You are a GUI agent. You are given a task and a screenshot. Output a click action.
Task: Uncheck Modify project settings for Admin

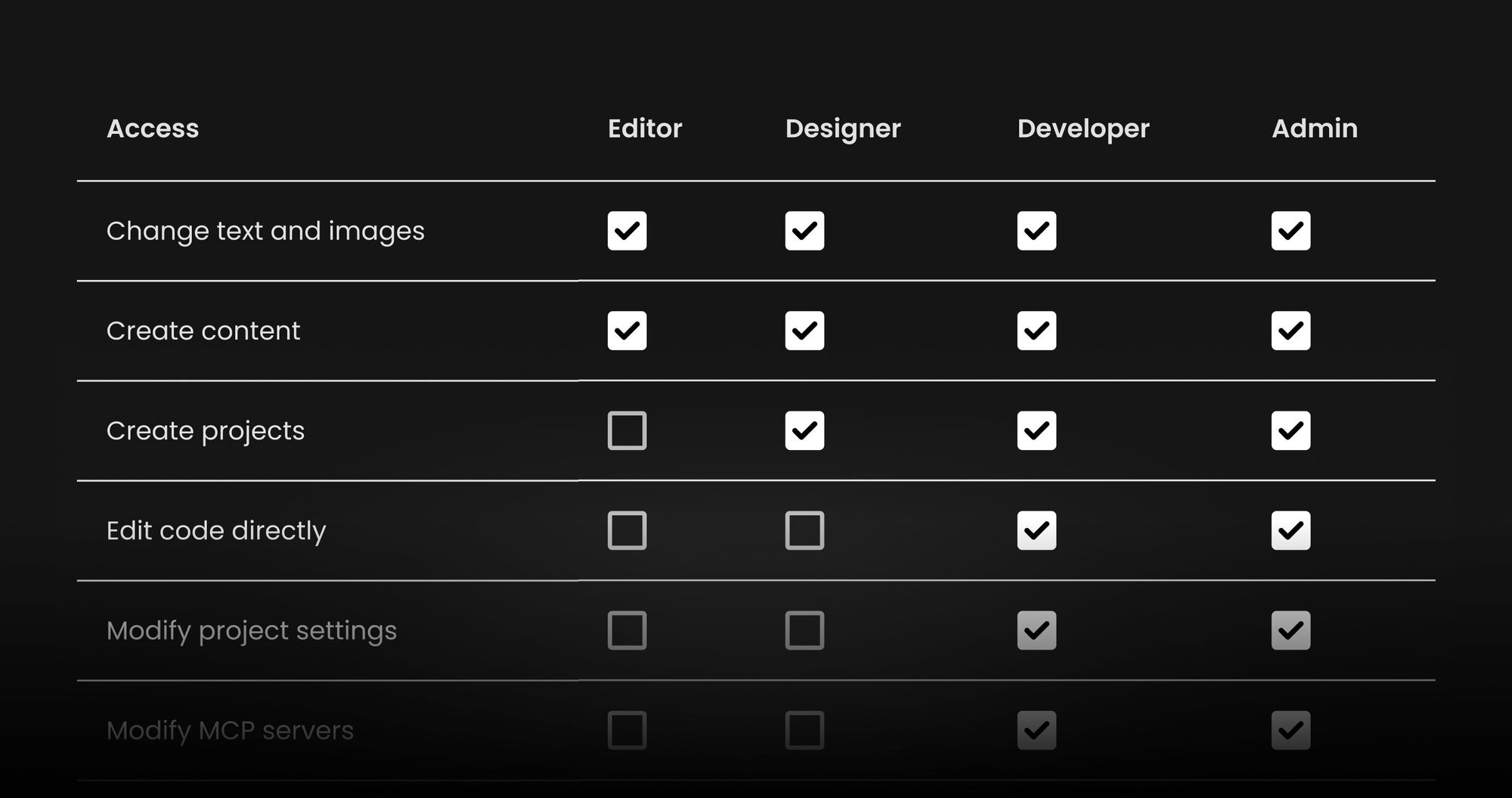[x=1290, y=630]
